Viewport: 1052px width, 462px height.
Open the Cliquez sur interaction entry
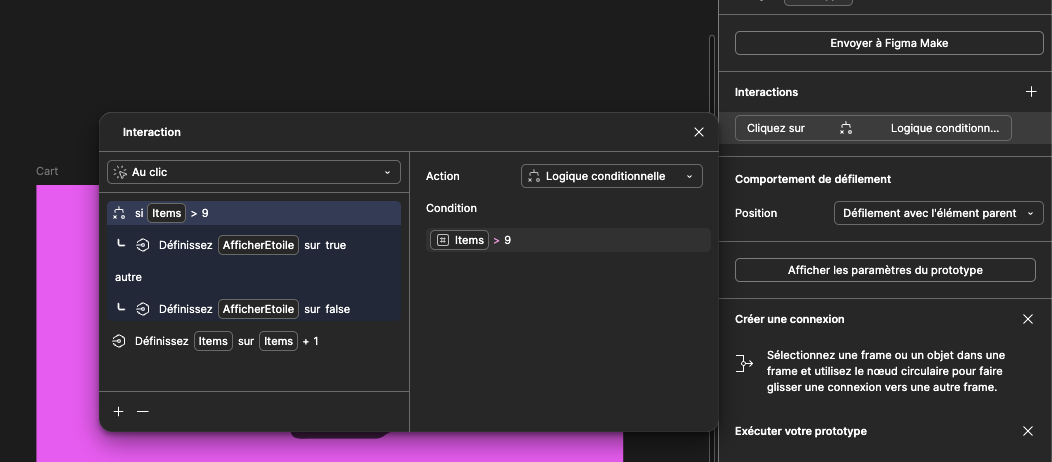[x=872, y=128]
